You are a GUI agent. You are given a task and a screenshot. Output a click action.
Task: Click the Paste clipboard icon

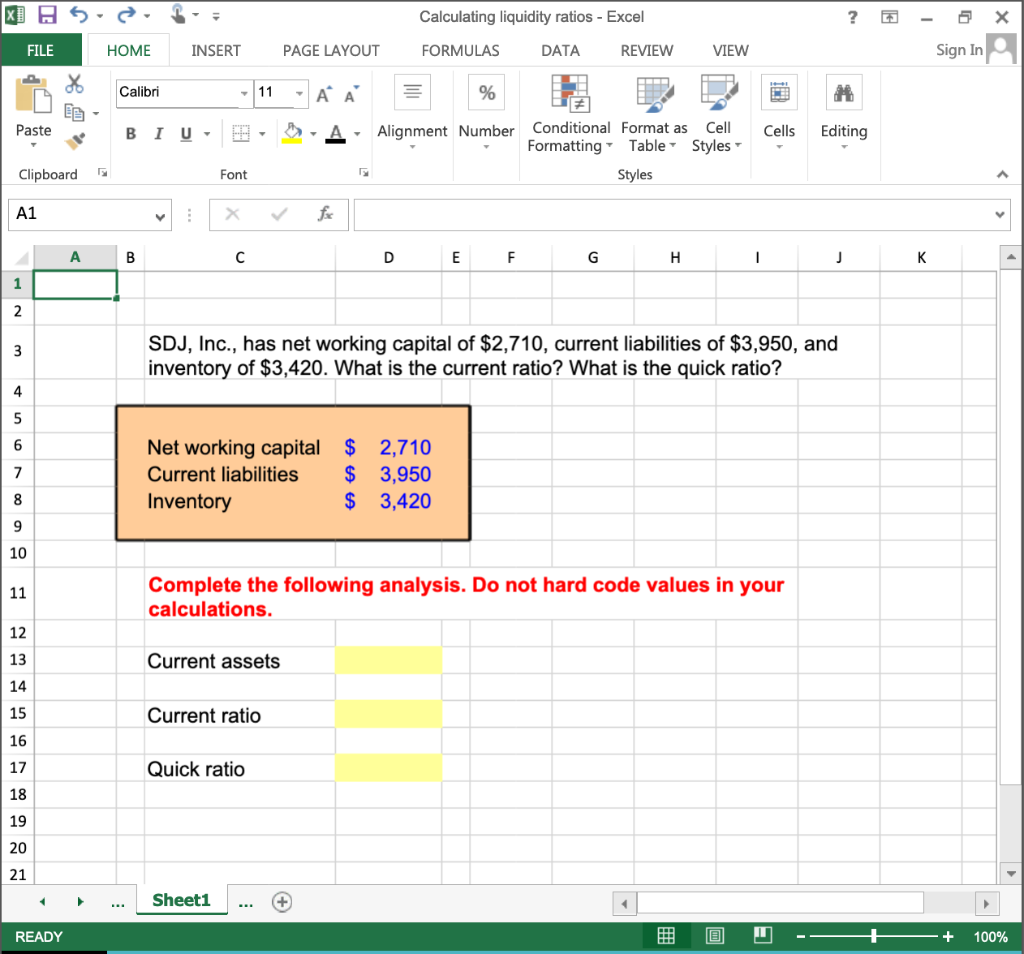point(33,95)
